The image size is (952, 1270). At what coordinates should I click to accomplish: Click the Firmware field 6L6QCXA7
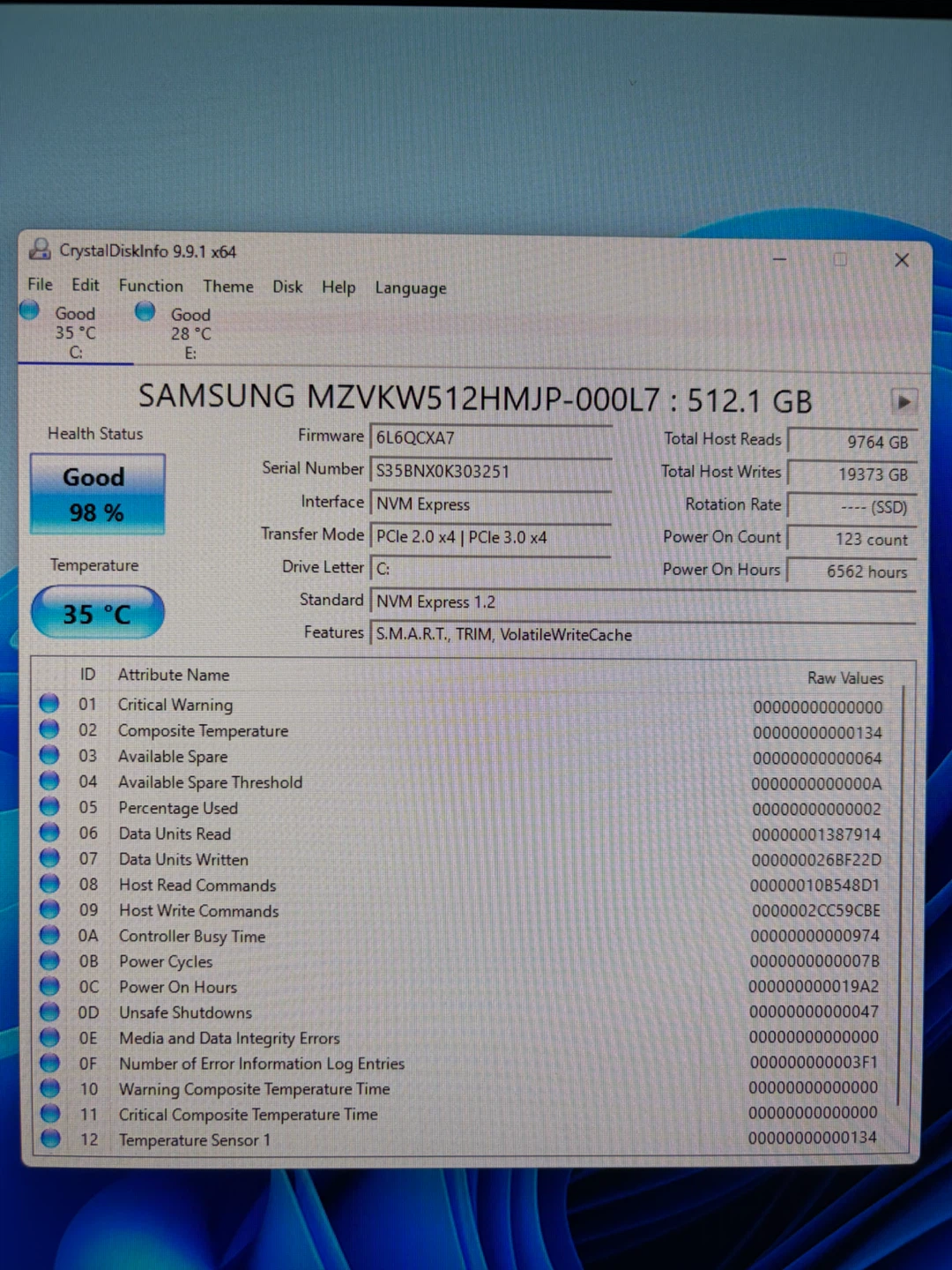491,437
